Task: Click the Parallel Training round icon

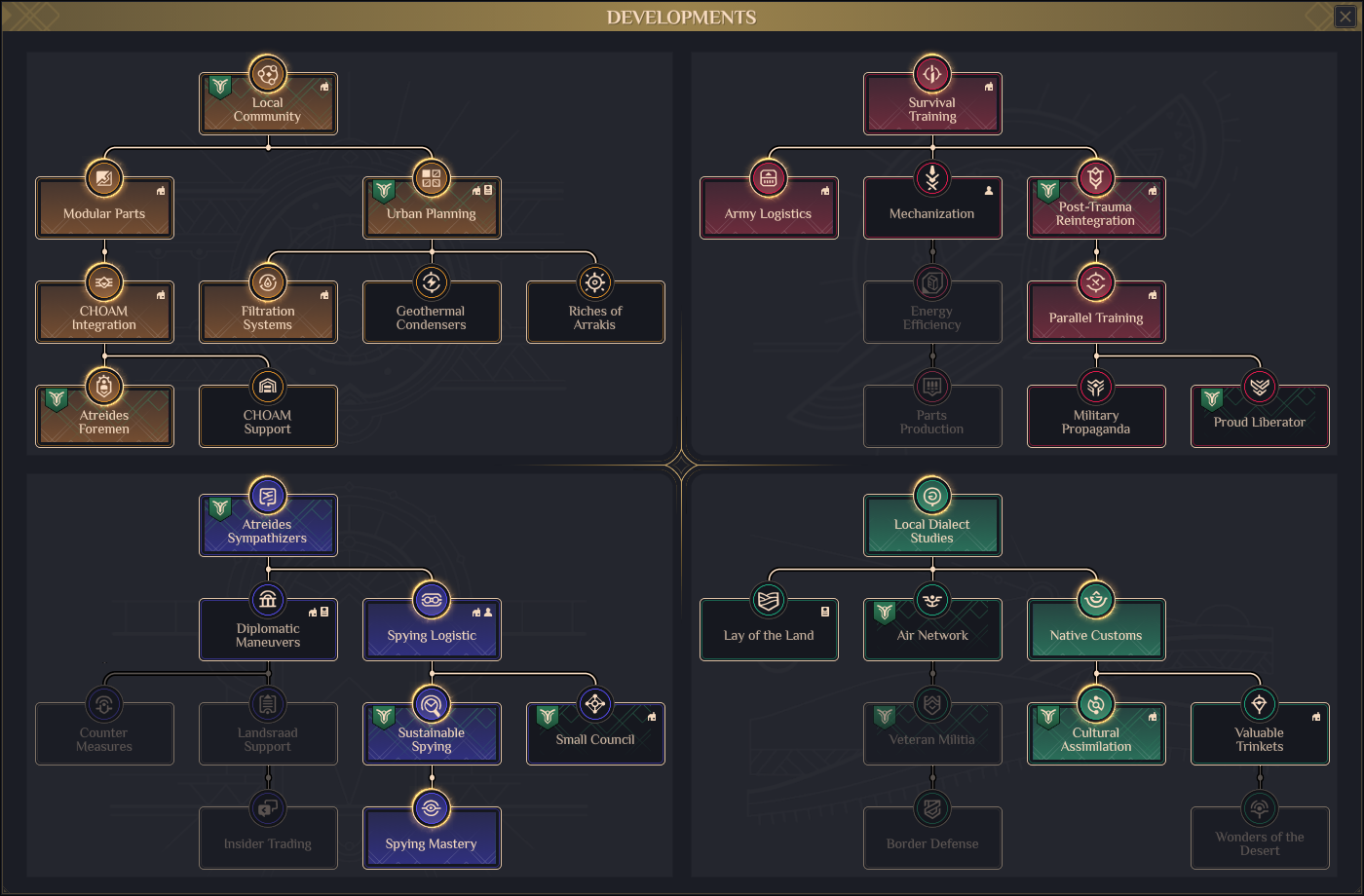Action: pyautogui.click(x=1096, y=282)
